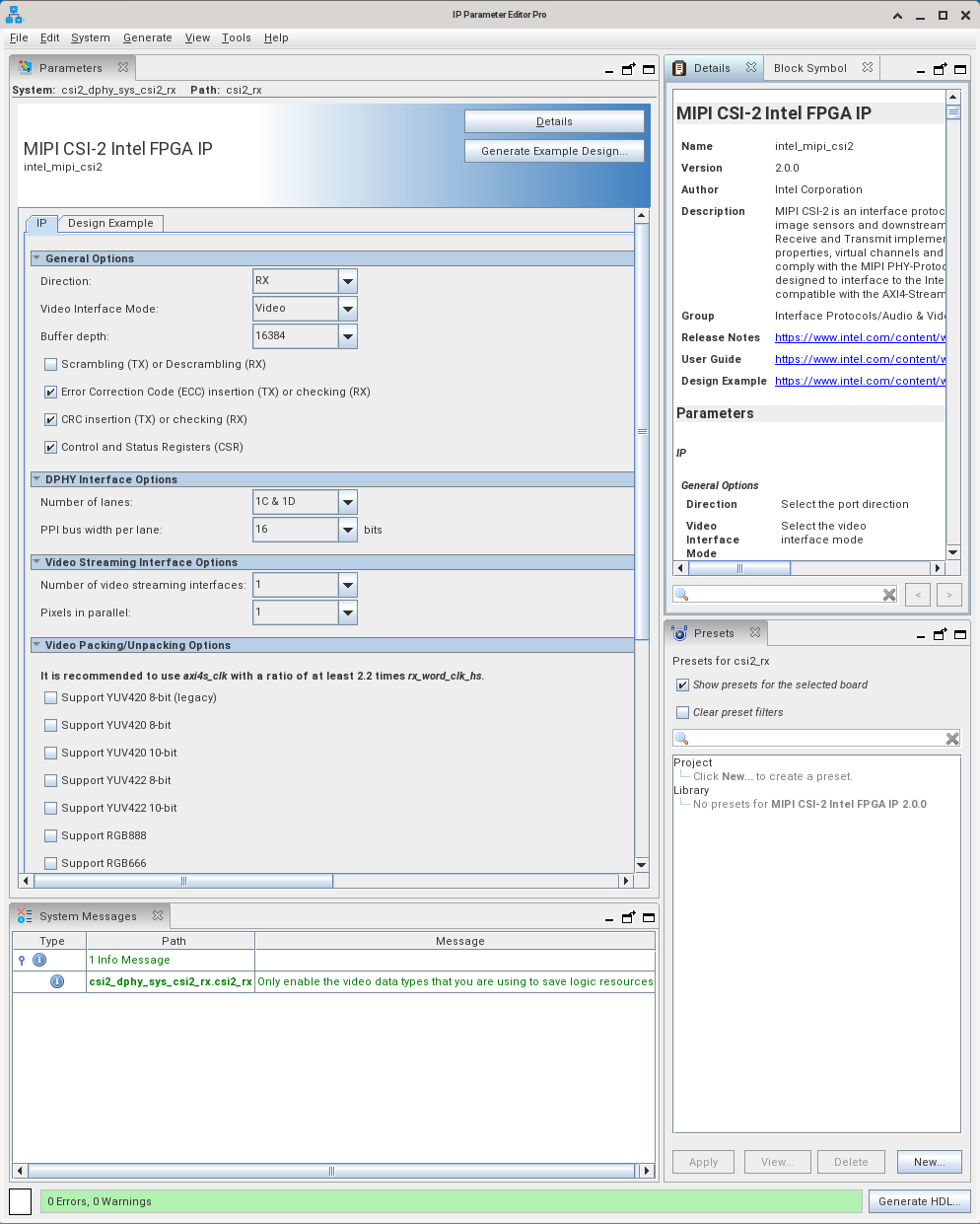Open the Release Notes link
The width and height of the screenshot is (980, 1224).
[860, 337]
